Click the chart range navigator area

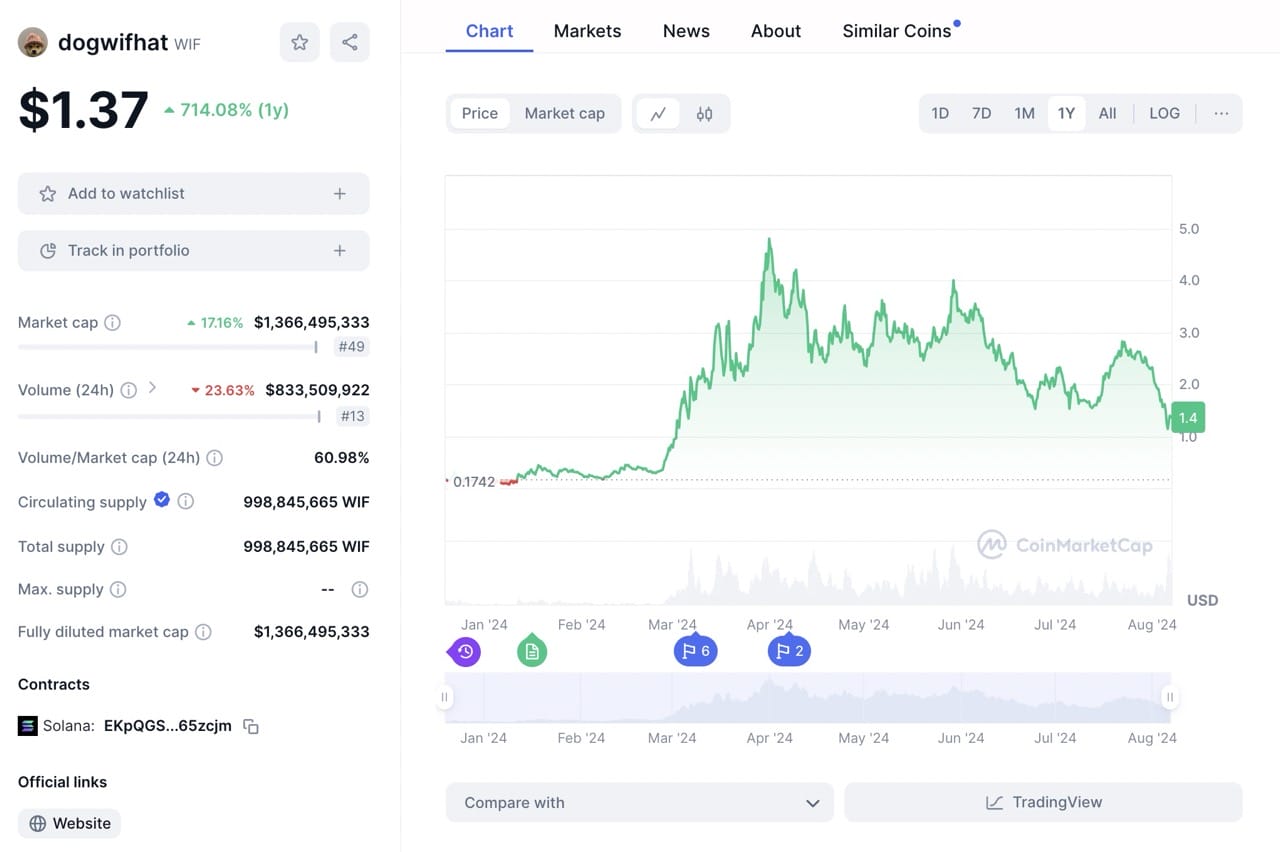[808, 698]
